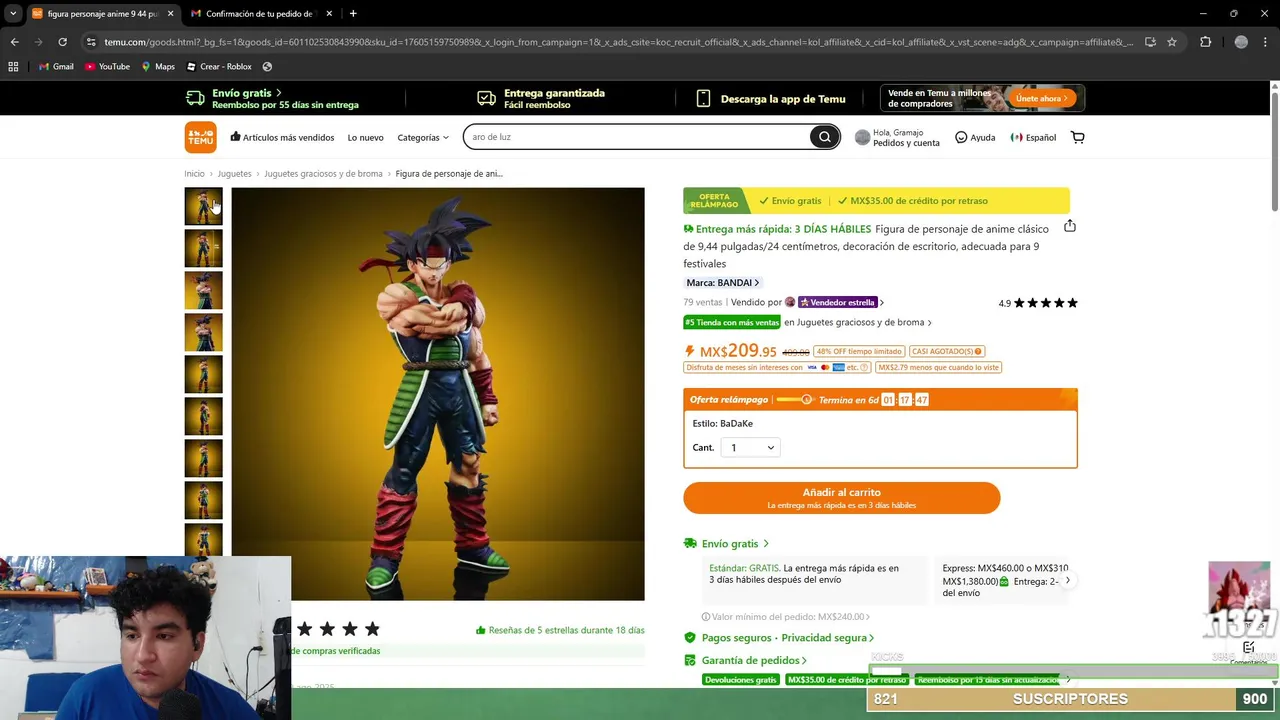
Task: Click the Únete ahora button
Action: 1043,98
